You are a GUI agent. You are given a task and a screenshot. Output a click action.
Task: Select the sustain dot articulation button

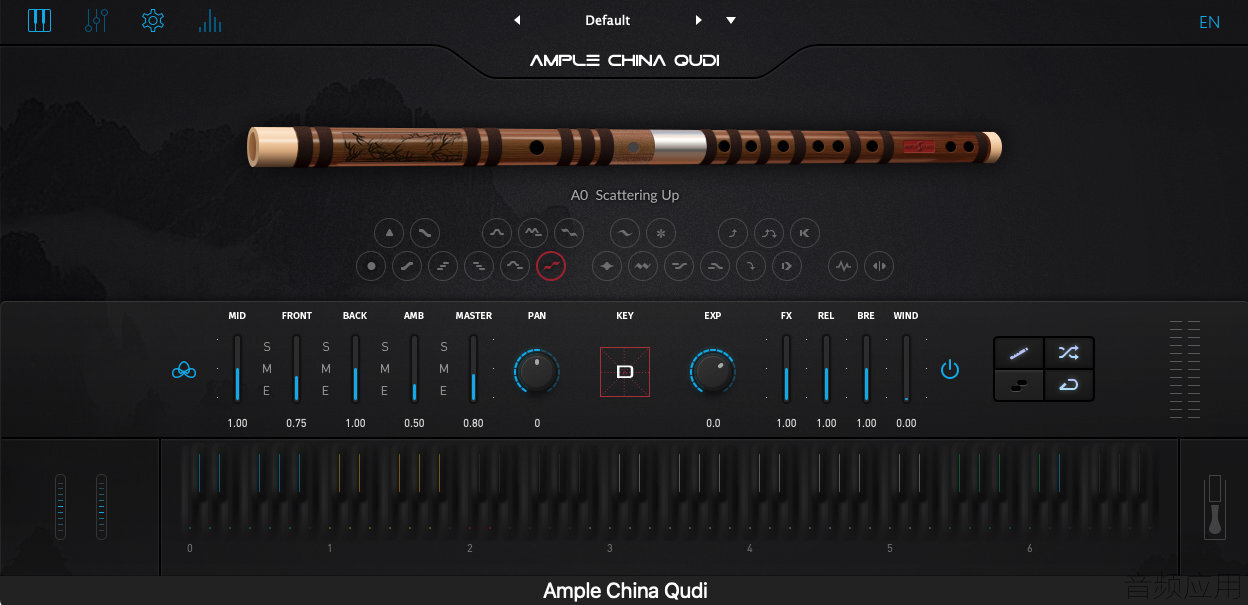click(x=371, y=266)
